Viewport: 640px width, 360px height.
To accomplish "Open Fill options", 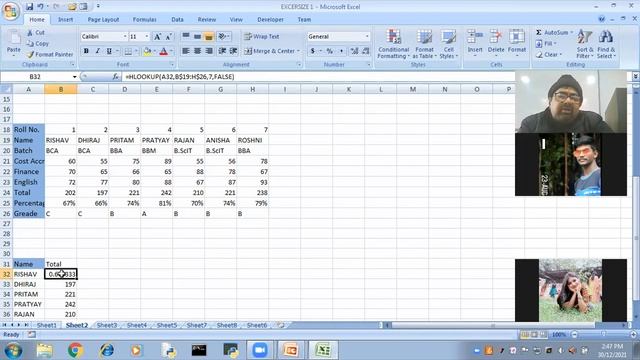I will click(x=546, y=43).
